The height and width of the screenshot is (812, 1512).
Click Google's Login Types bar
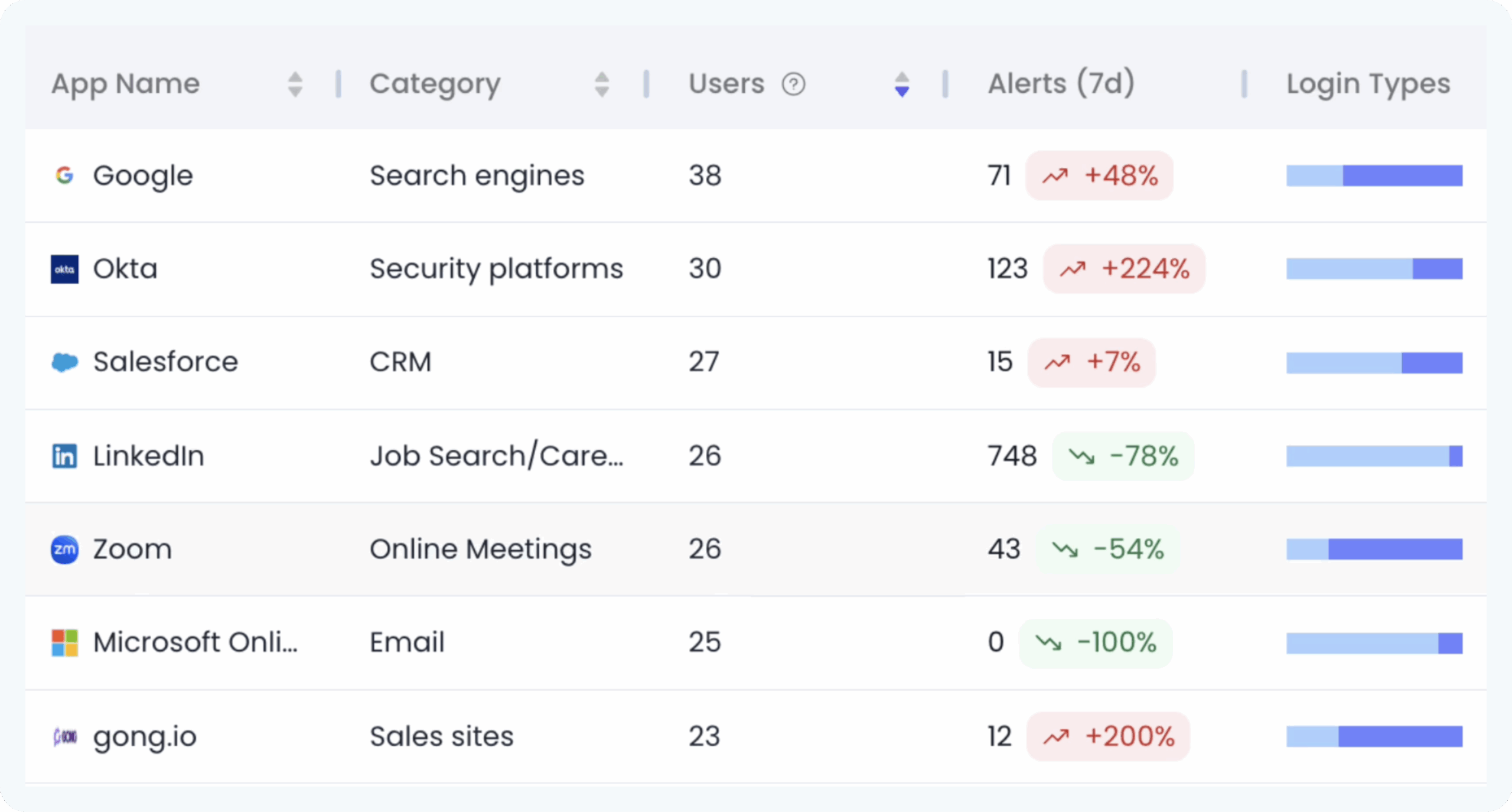click(1374, 176)
